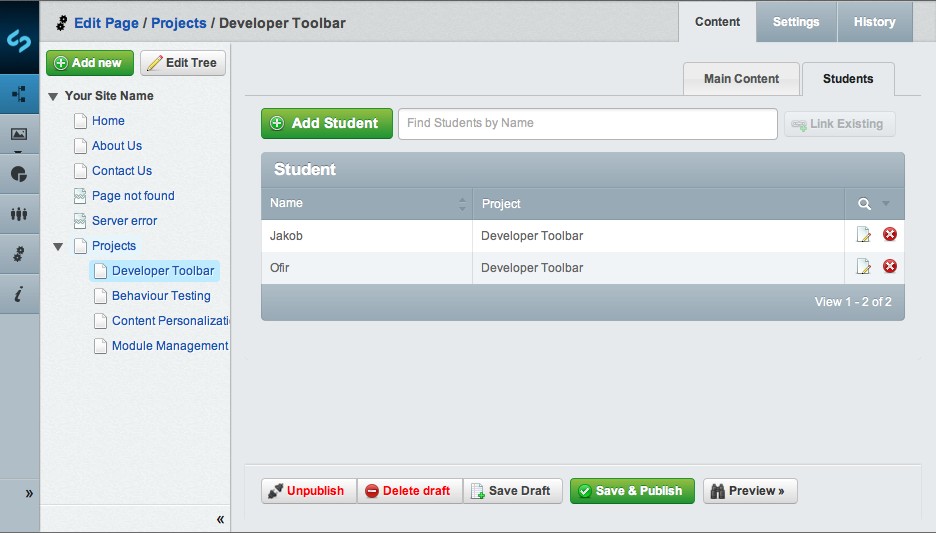Open the Files section image icon
This screenshot has height=533, width=936.
click(x=19, y=134)
